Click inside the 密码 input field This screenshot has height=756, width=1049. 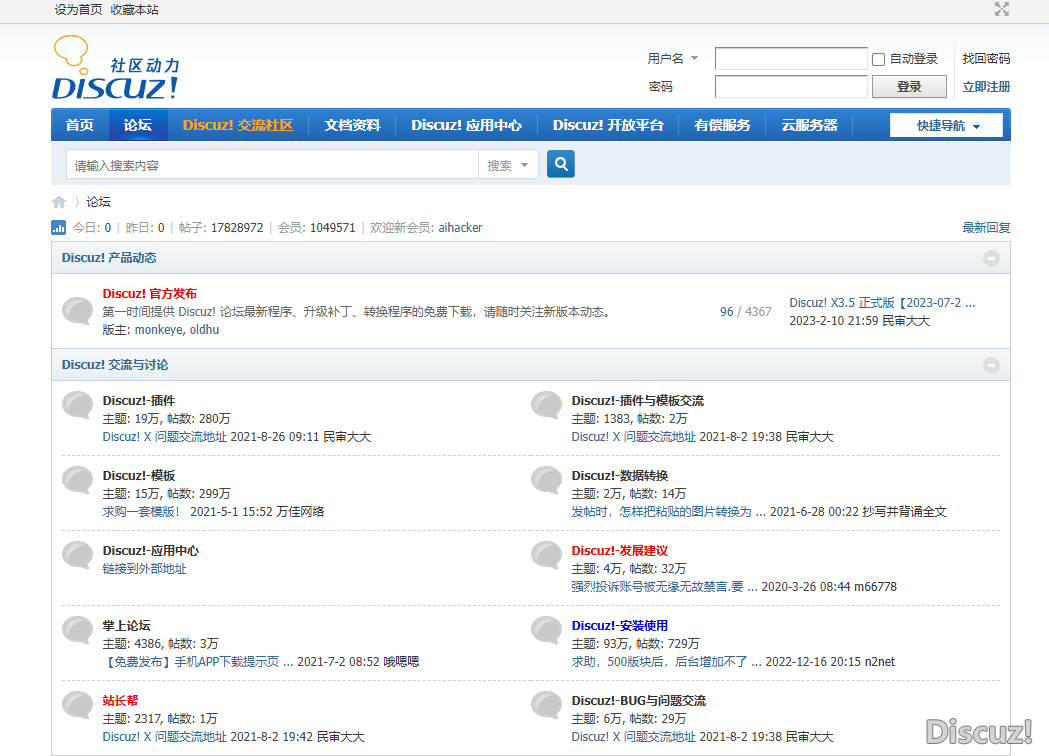(x=790, y=87)
